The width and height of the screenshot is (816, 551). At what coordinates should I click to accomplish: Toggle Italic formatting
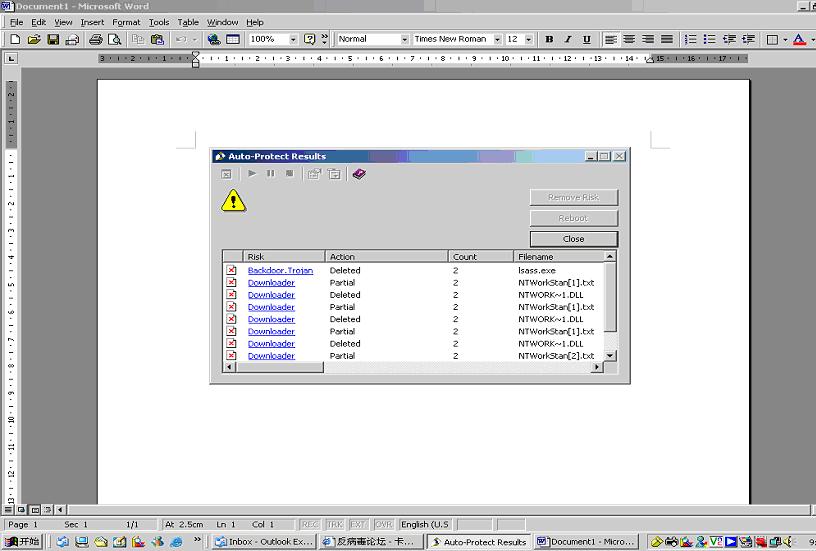pyautogui.click(x=568, y=40)
